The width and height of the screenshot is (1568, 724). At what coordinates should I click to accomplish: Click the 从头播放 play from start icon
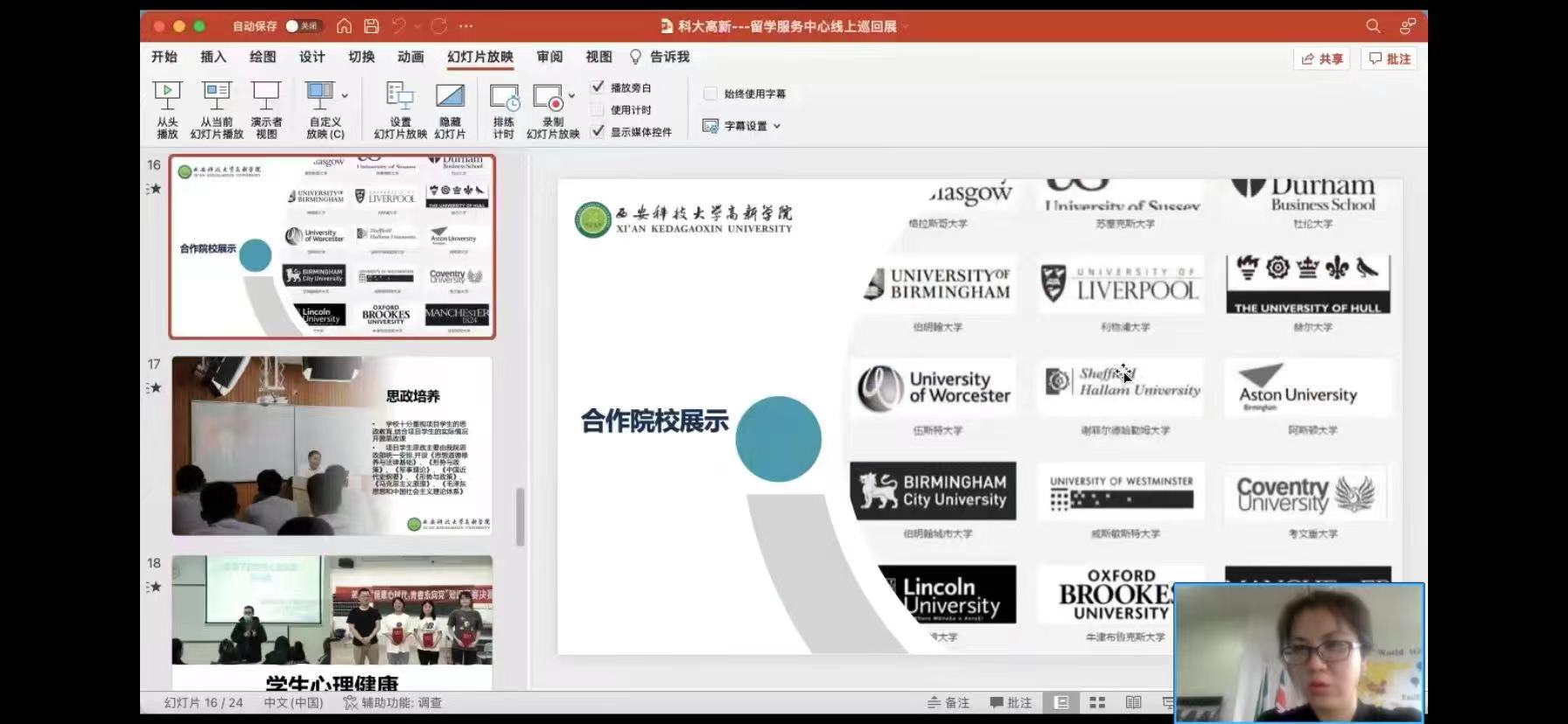coord(167,96)
